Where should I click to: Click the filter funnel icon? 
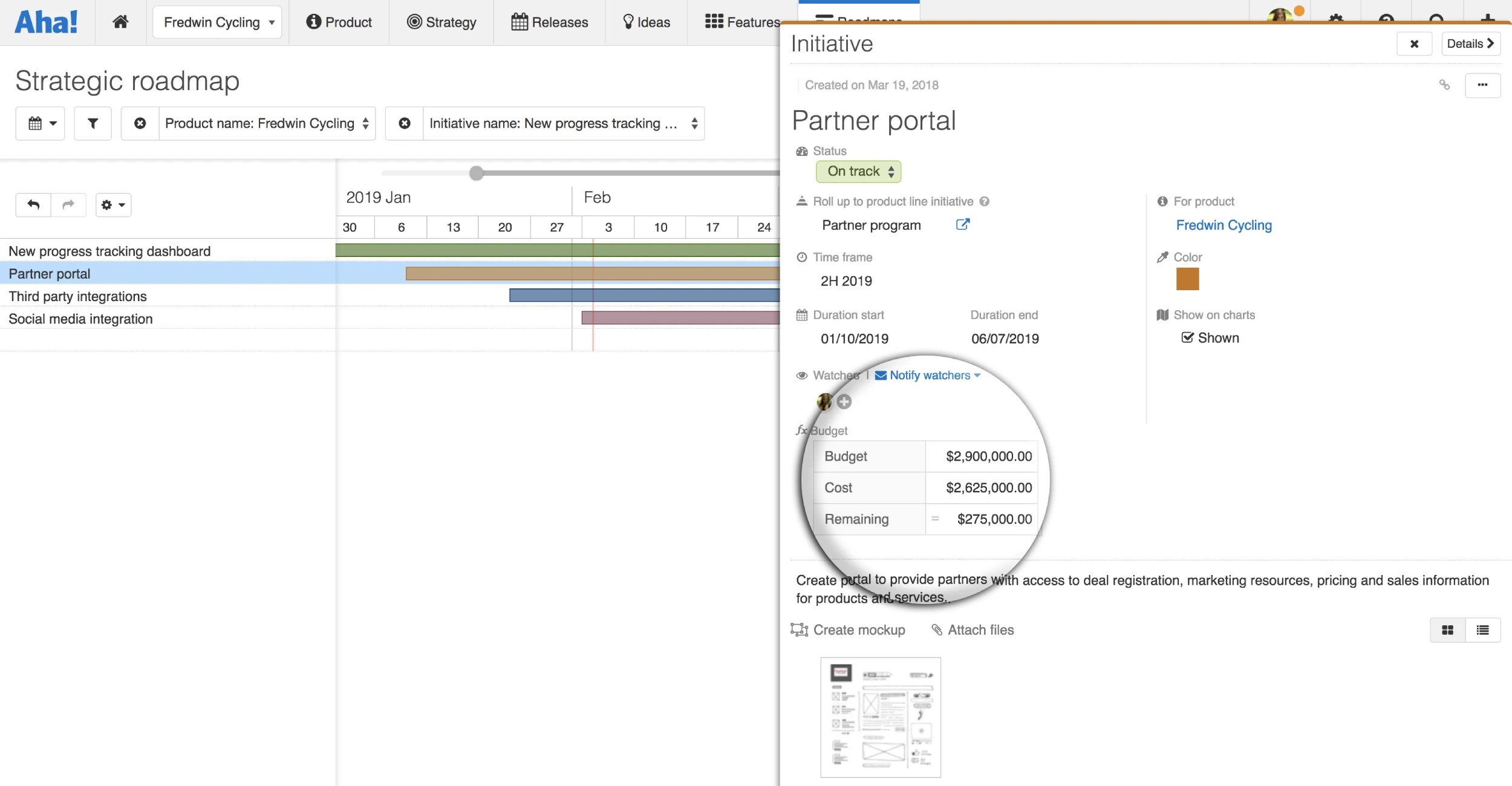pyautogui.click(x=93, y=123)
